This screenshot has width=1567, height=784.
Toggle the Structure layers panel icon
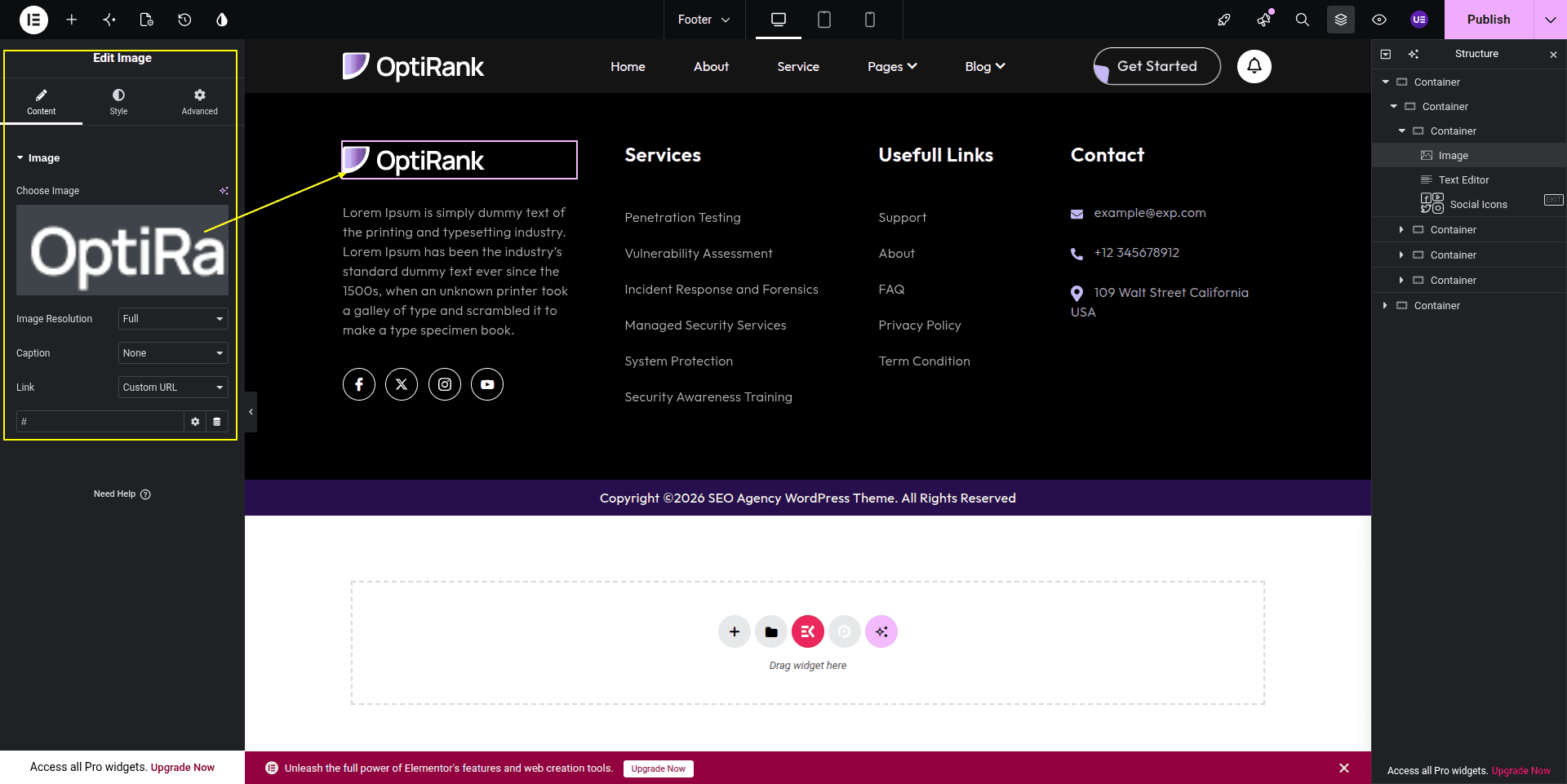tap(1341, 20)
